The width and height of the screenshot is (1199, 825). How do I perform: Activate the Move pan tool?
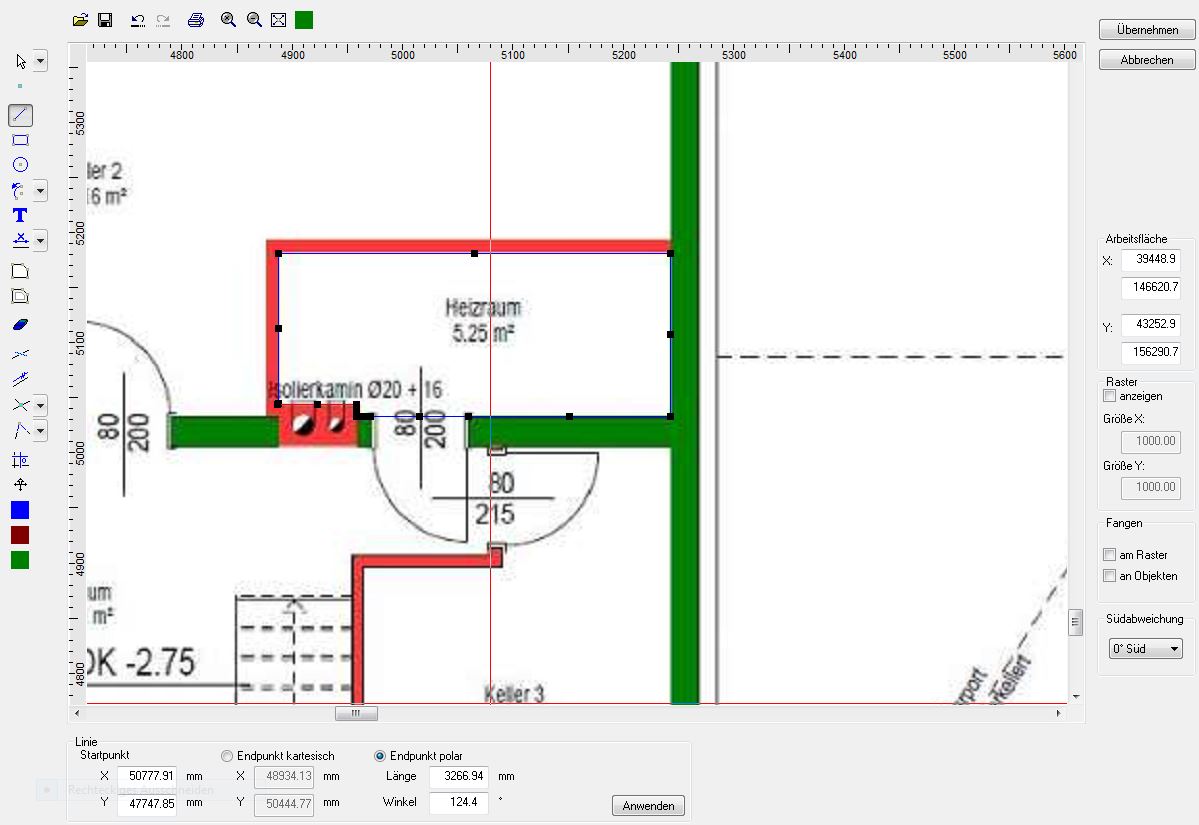click(x=20, y=485)
